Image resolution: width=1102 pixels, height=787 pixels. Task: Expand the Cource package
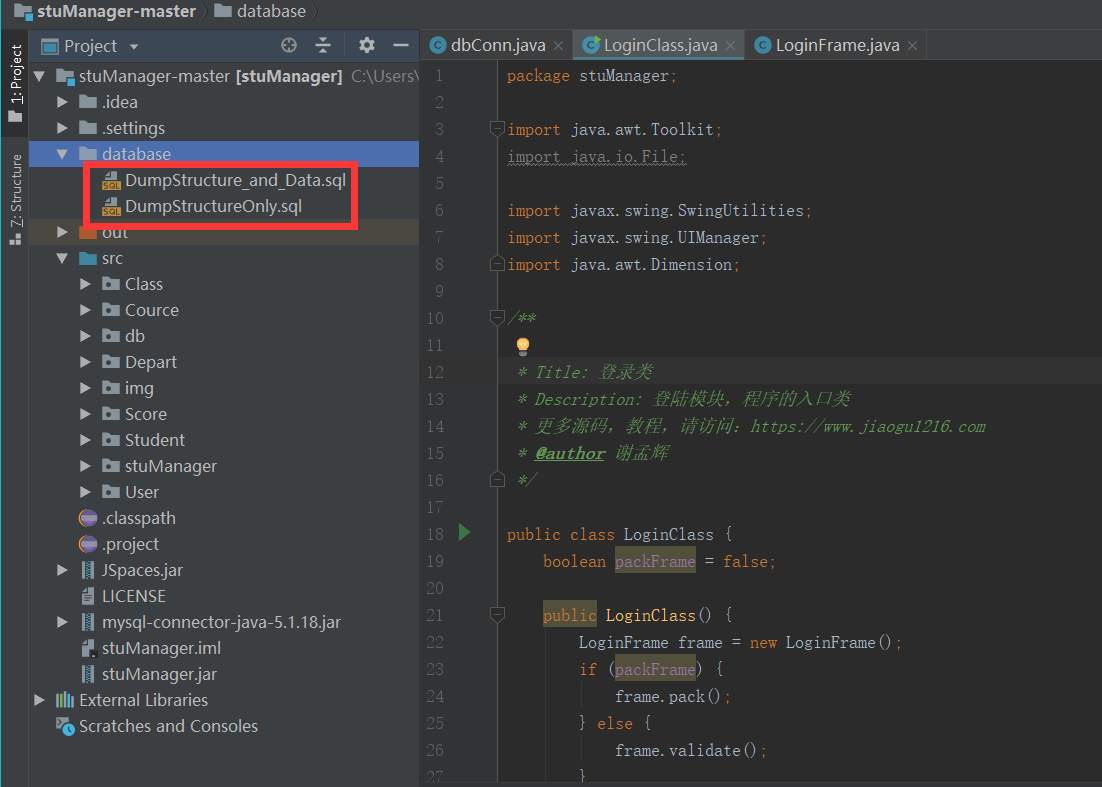pos(85,310)
